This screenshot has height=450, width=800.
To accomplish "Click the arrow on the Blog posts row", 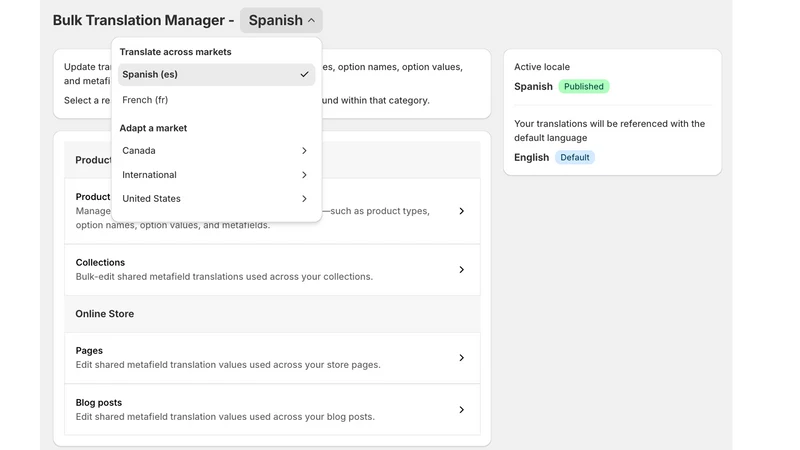I will pyautogui.click(x=461, y=410).
